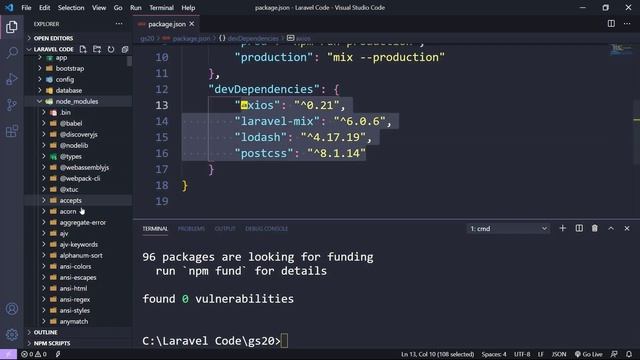The image size is (640, 360).
Task: Expand the Open Editors section
Action: point(53,38)
